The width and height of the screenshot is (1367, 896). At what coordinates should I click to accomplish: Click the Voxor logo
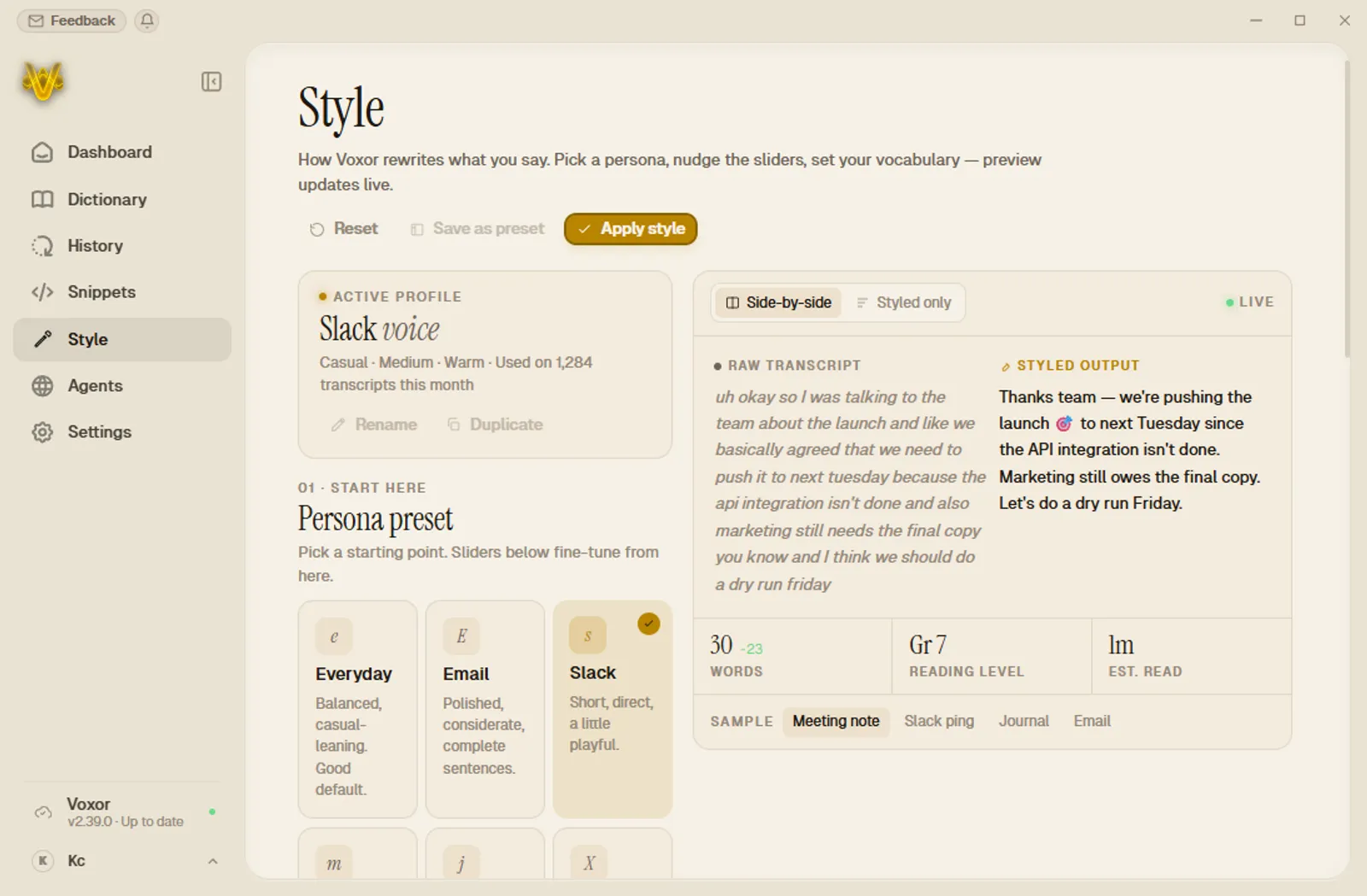pyautogui.click(x=43, y=82)
